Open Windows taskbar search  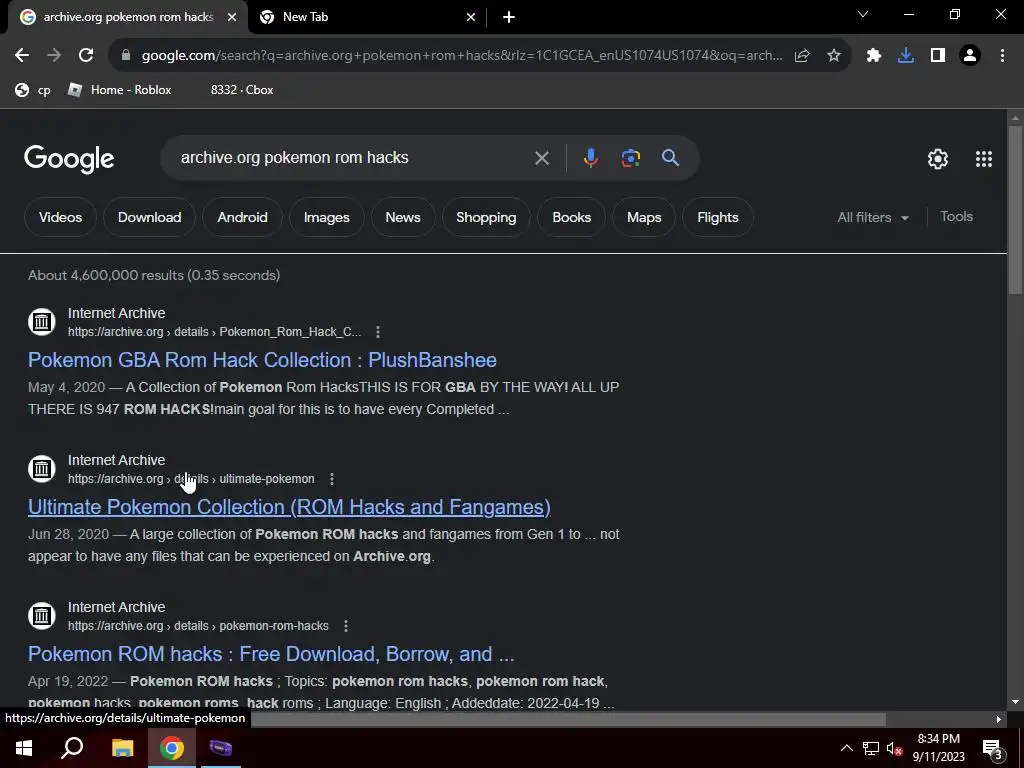click(x=72, y=748)
